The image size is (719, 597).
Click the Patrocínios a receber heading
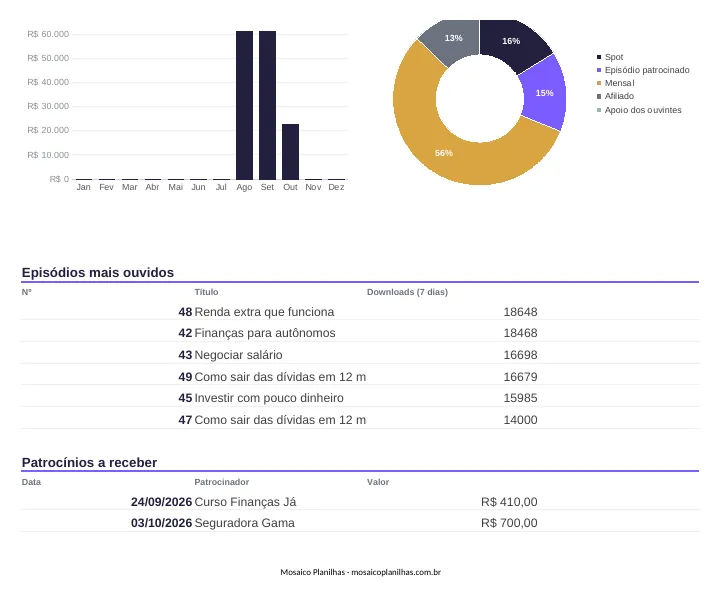[89, 462]
